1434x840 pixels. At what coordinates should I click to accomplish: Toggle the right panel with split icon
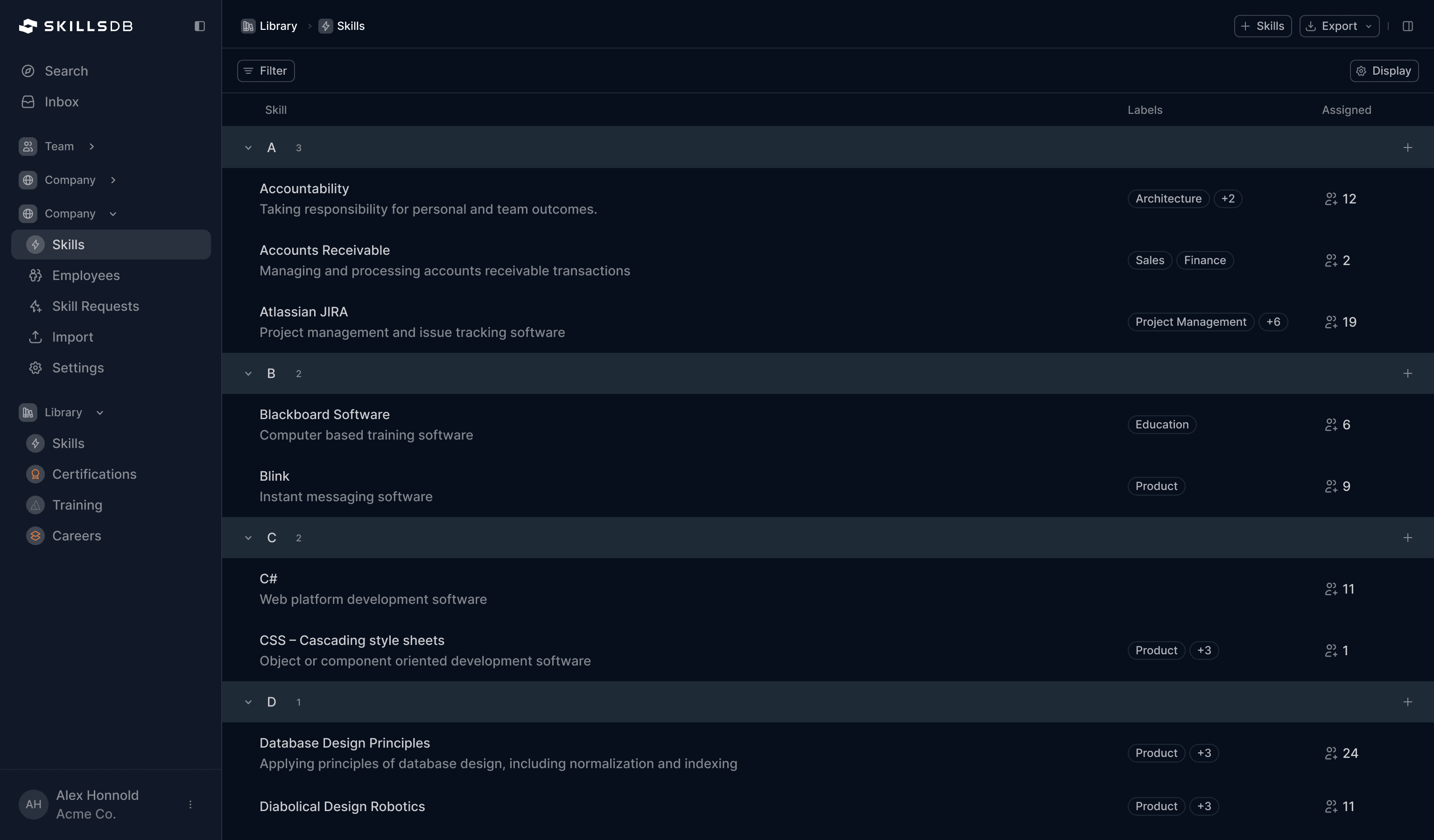click(1408, 26)
